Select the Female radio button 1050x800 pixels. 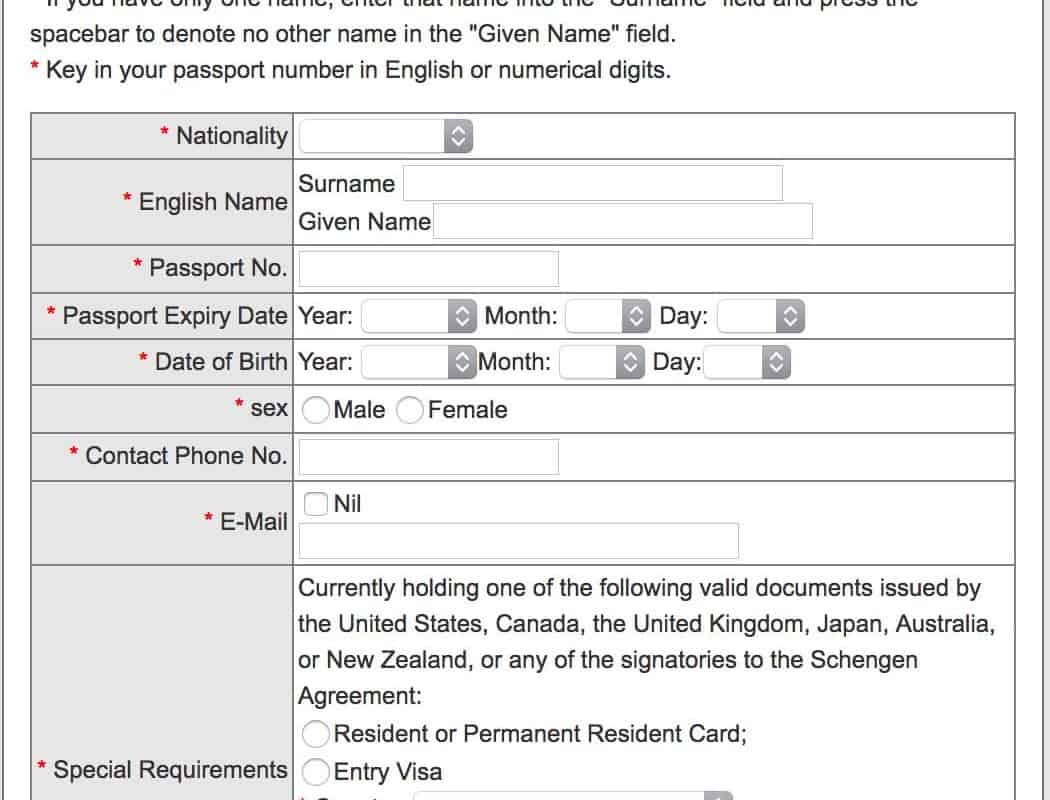click(x=410, y=410)
